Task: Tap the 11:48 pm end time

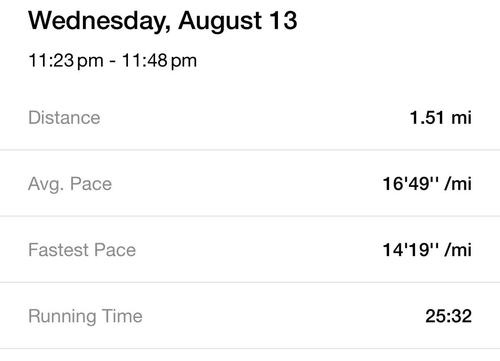Action: pos(159,61)
